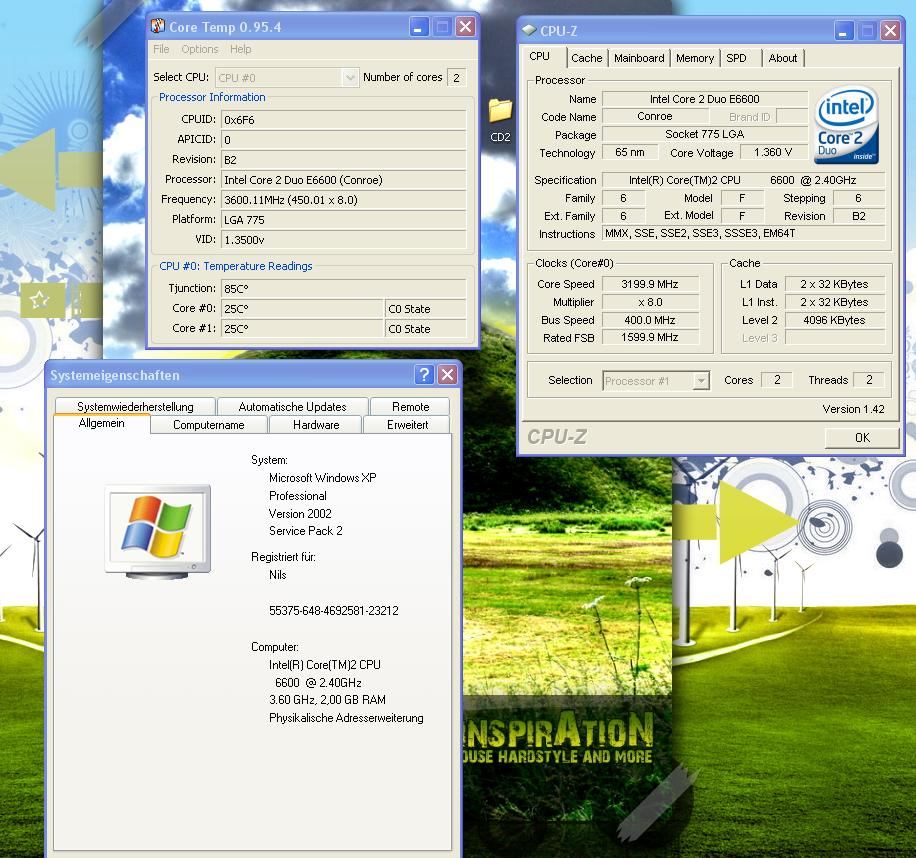Screen dimensions: 916x858
Task: Click the Bus Speed value 400.0 MHz
Action: click(650, 320)
